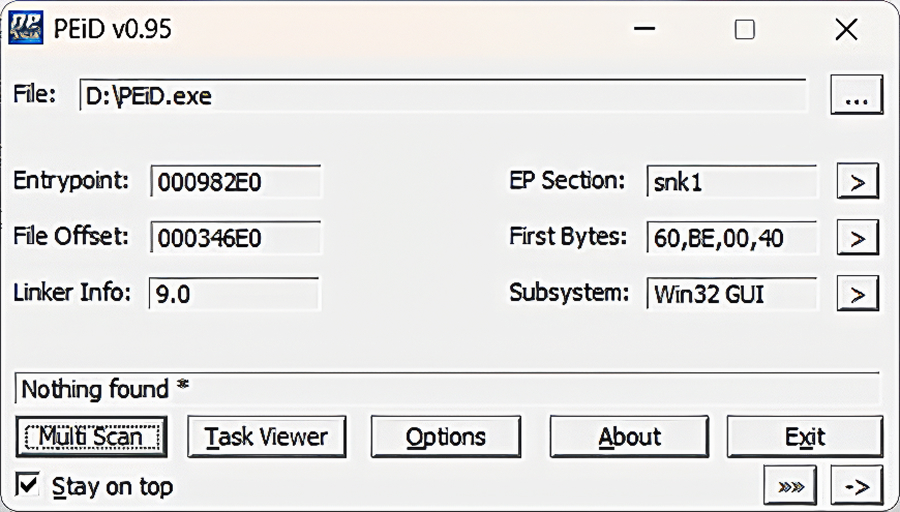The width and height of the screenshot is (900, 512).
Task: Click the 'File Offset:' label
Action: 71,236
